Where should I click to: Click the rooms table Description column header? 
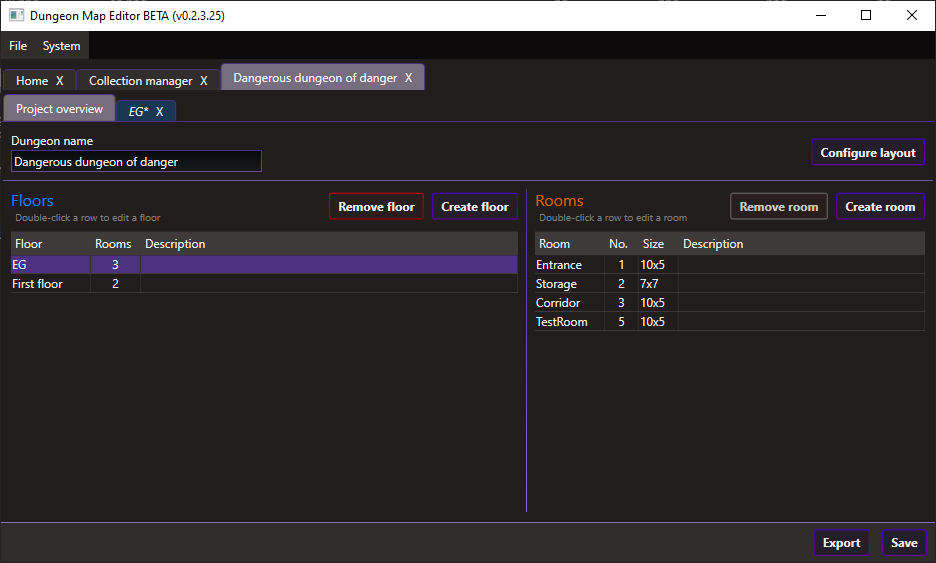pos(801,244)
